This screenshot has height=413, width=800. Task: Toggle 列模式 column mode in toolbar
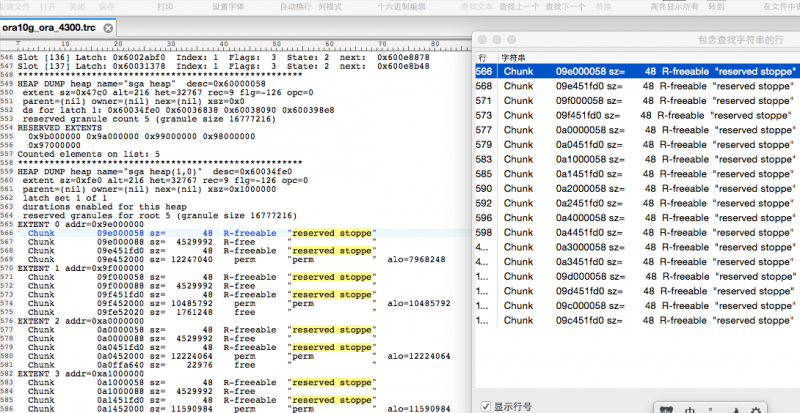[330, 7]
